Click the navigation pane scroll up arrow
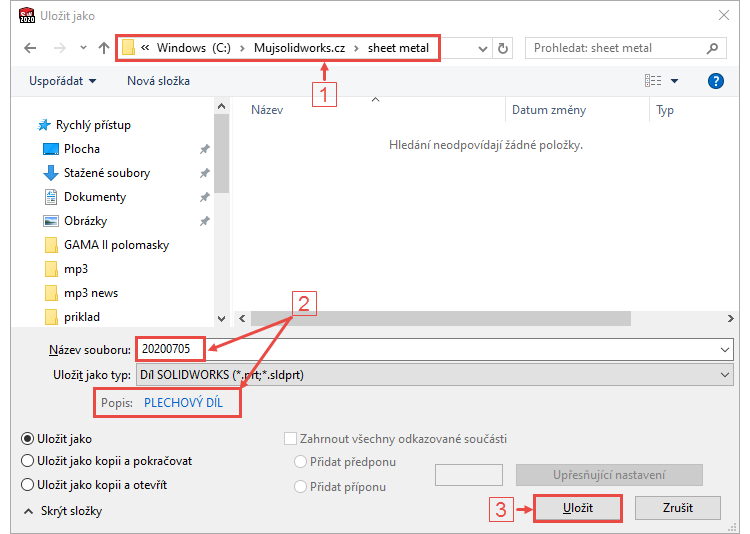 click(221, 106)
